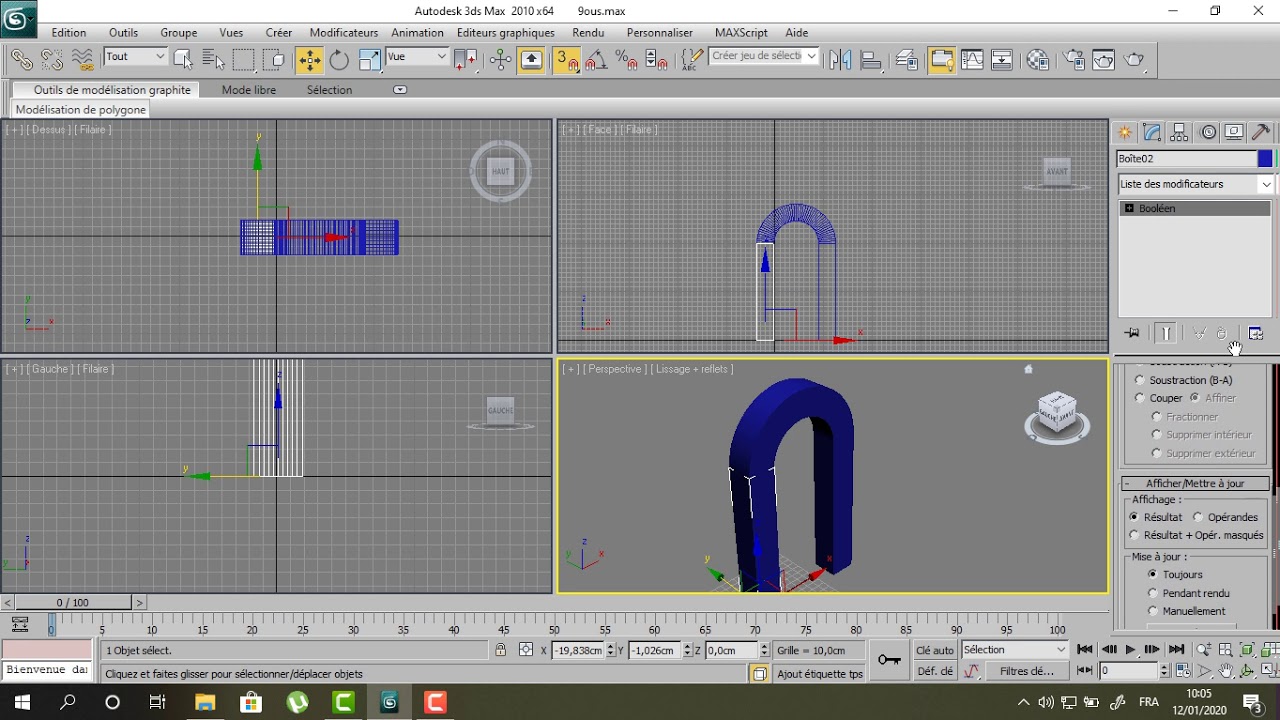Open the Edition menu
This screenshot has width=1280, height=720.
[69, 33]
